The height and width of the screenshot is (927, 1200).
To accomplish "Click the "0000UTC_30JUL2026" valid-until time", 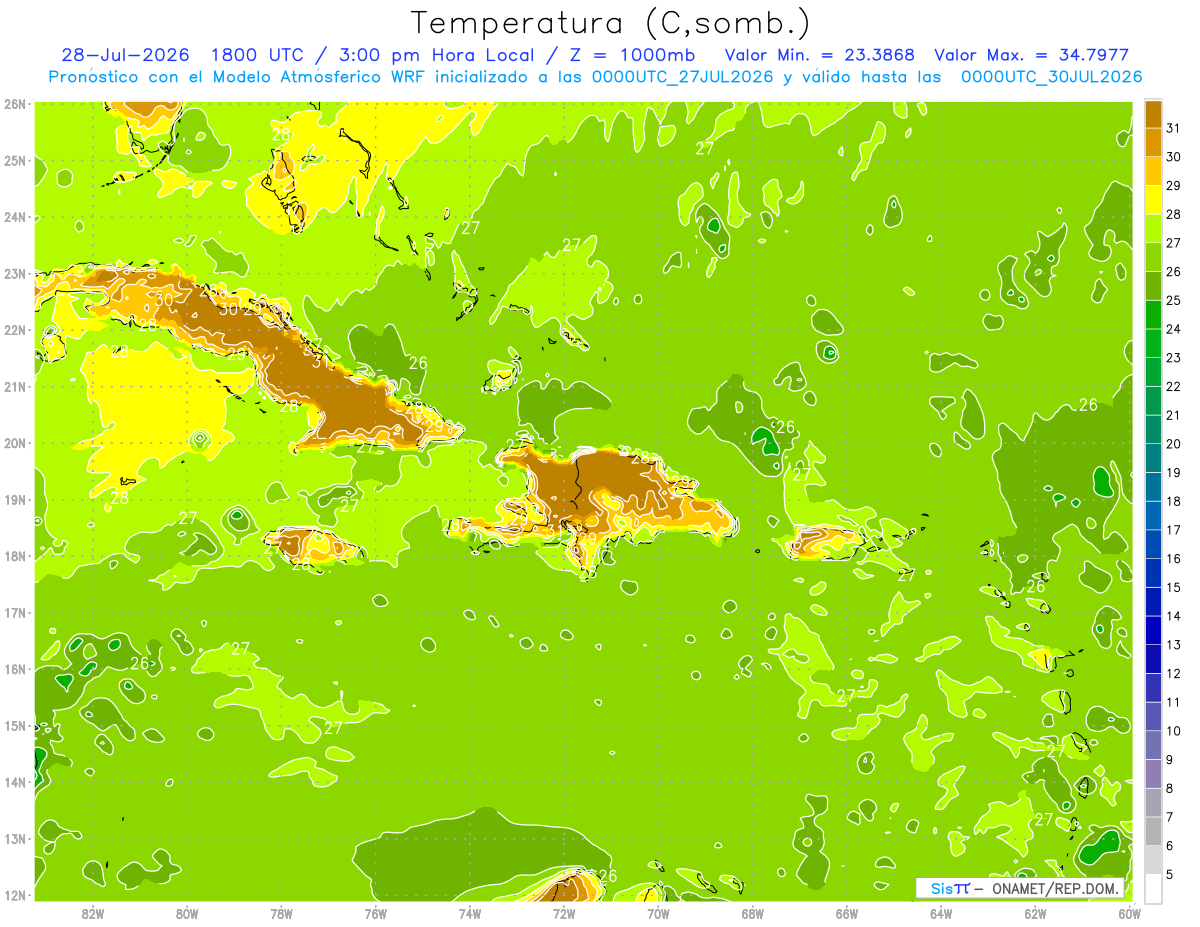I will click(x=1051, y=77).
